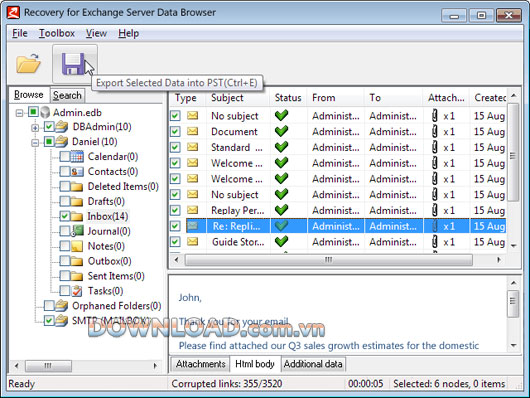Click the envelope icon of Standard row

coord(193,147)
